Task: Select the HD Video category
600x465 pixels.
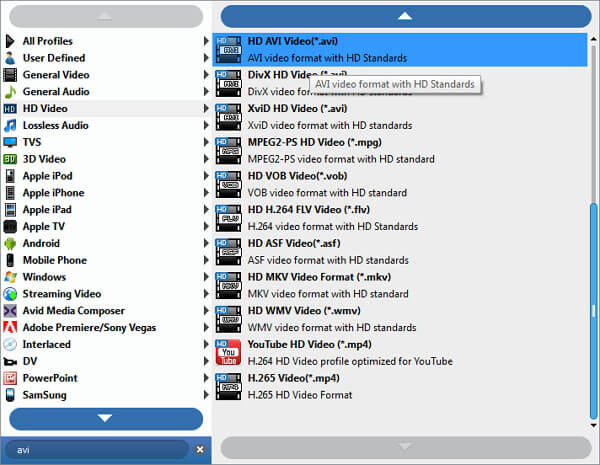Action: coord(45,108)
